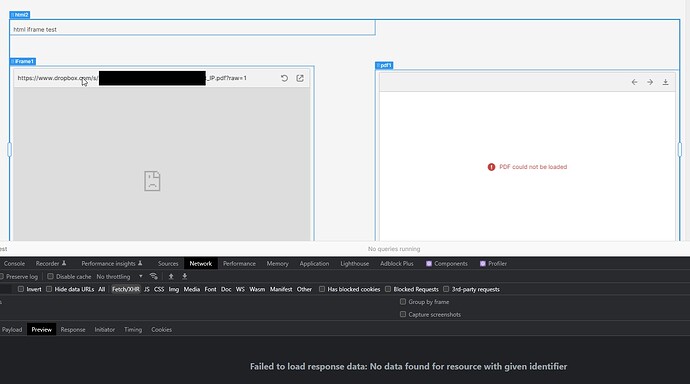This screenshot has width=690, height=384.
Task: Enable Group by frame
Action: (403, 302)
